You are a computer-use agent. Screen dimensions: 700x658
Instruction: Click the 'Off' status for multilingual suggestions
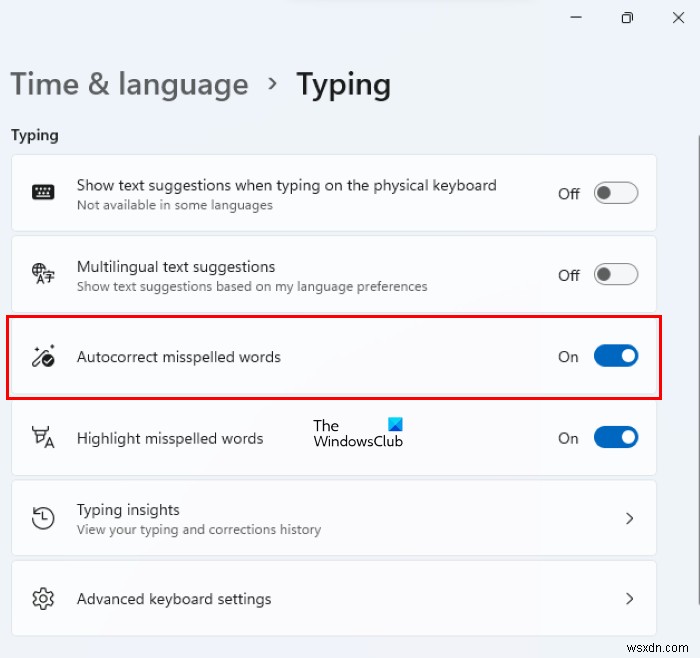click(x=569, y=275)
